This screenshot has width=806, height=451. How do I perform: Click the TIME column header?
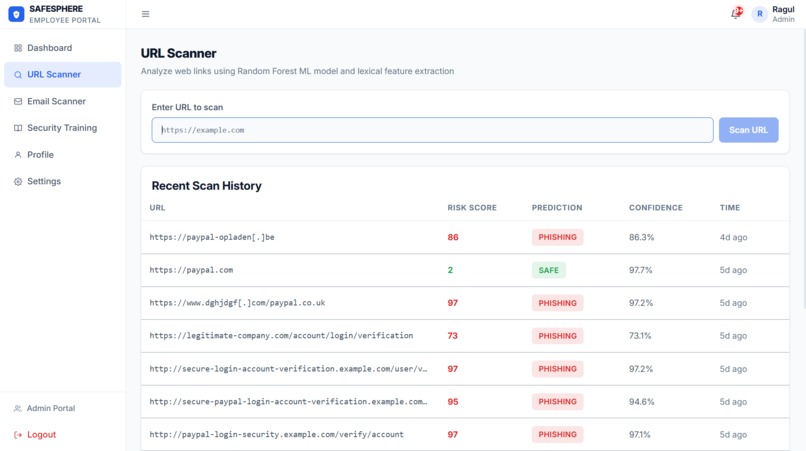coord(729,208)
